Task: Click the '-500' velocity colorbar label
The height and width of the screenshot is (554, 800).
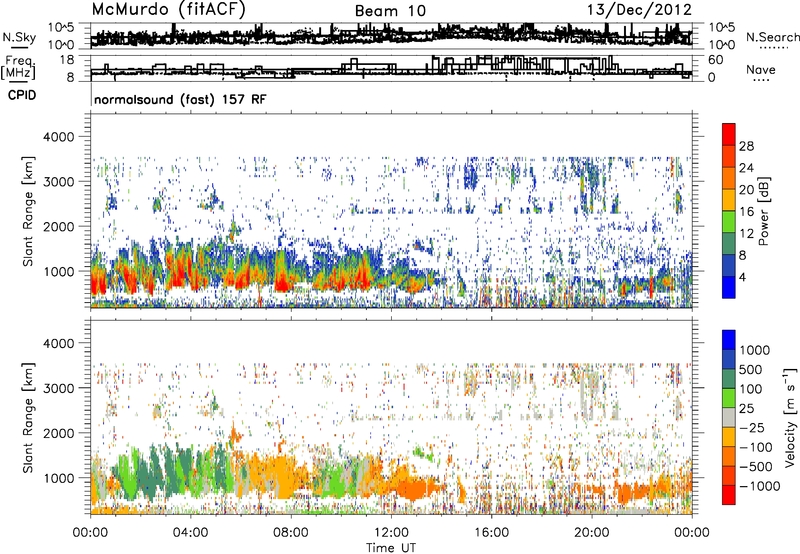Action: (754, 467)
